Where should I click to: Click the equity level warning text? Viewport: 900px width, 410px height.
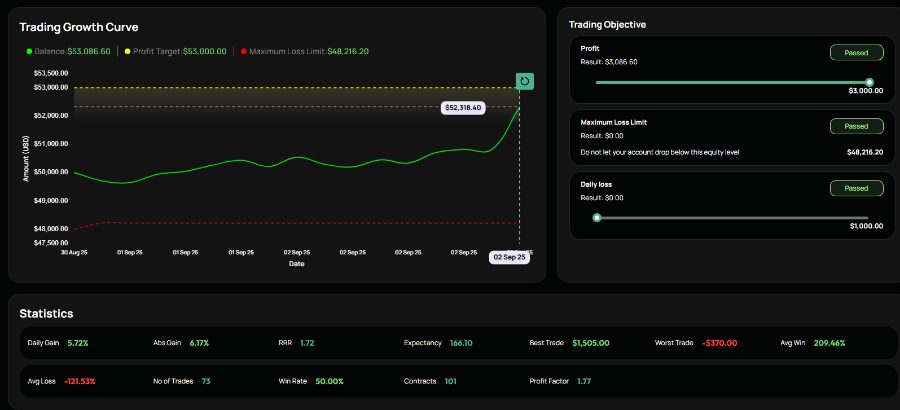(660, 153)
